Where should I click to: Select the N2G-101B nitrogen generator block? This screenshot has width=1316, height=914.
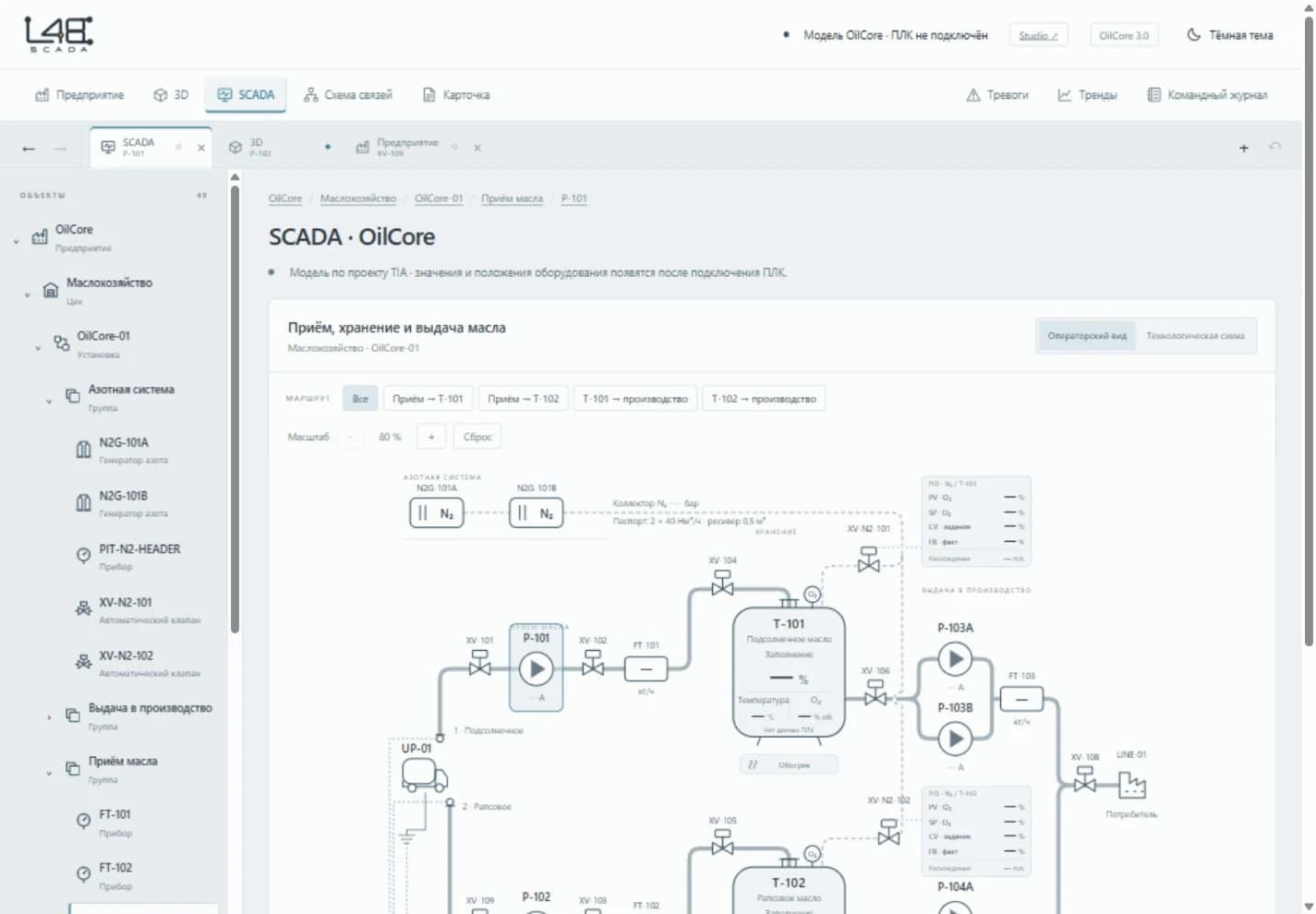click(537, 513)
